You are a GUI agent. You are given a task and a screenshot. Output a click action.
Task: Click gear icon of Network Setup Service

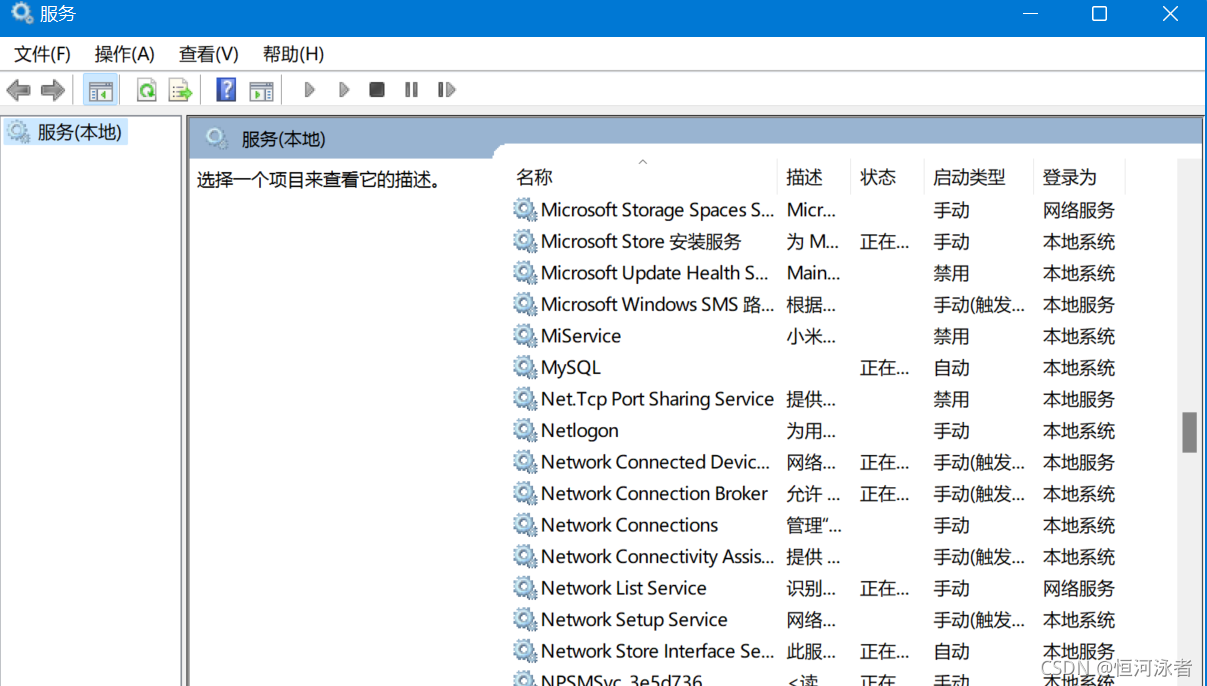tap(525, 619)
